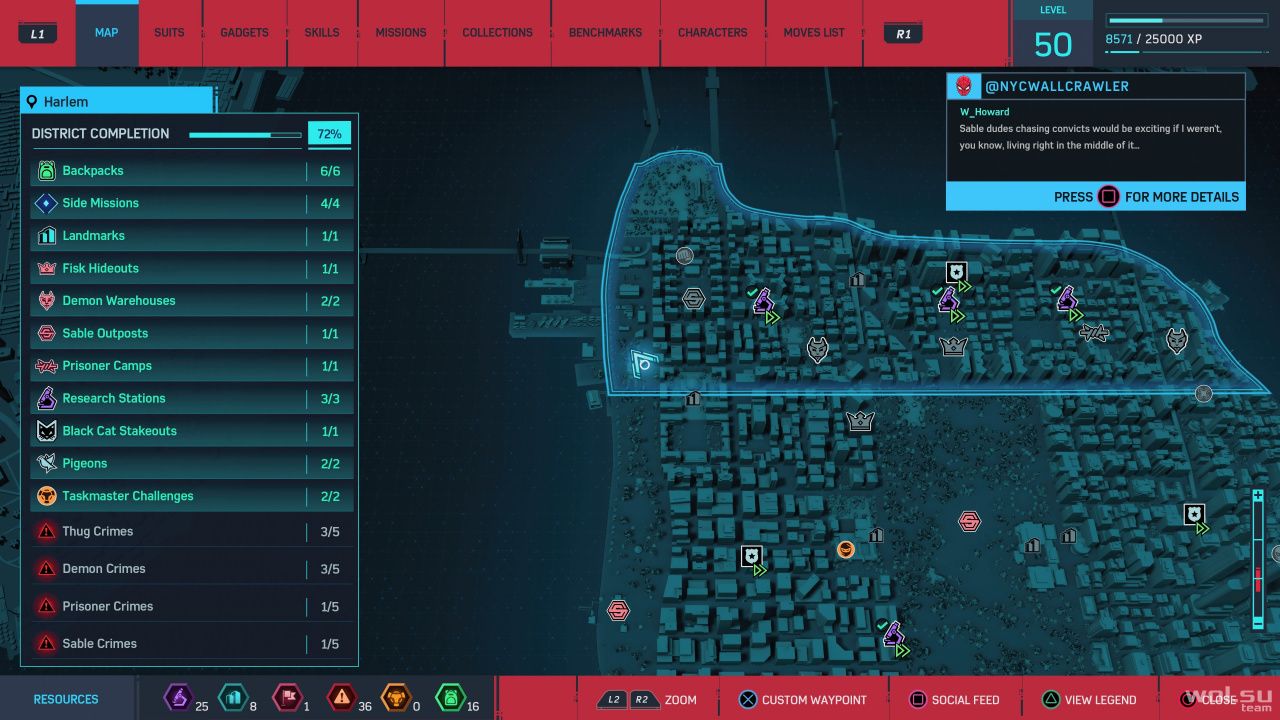Click the View Legend button
The width and height of the screenshot is (1280, 720).
(1089, 700)
